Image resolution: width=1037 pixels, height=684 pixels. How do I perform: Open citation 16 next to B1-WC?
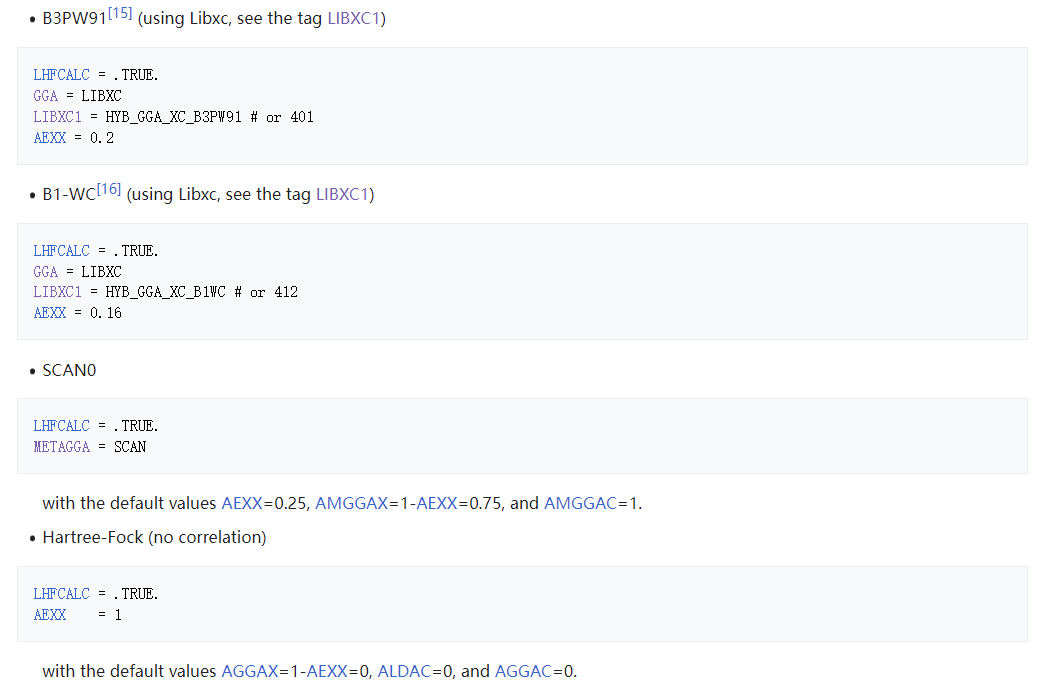click(x=109, y=188)
